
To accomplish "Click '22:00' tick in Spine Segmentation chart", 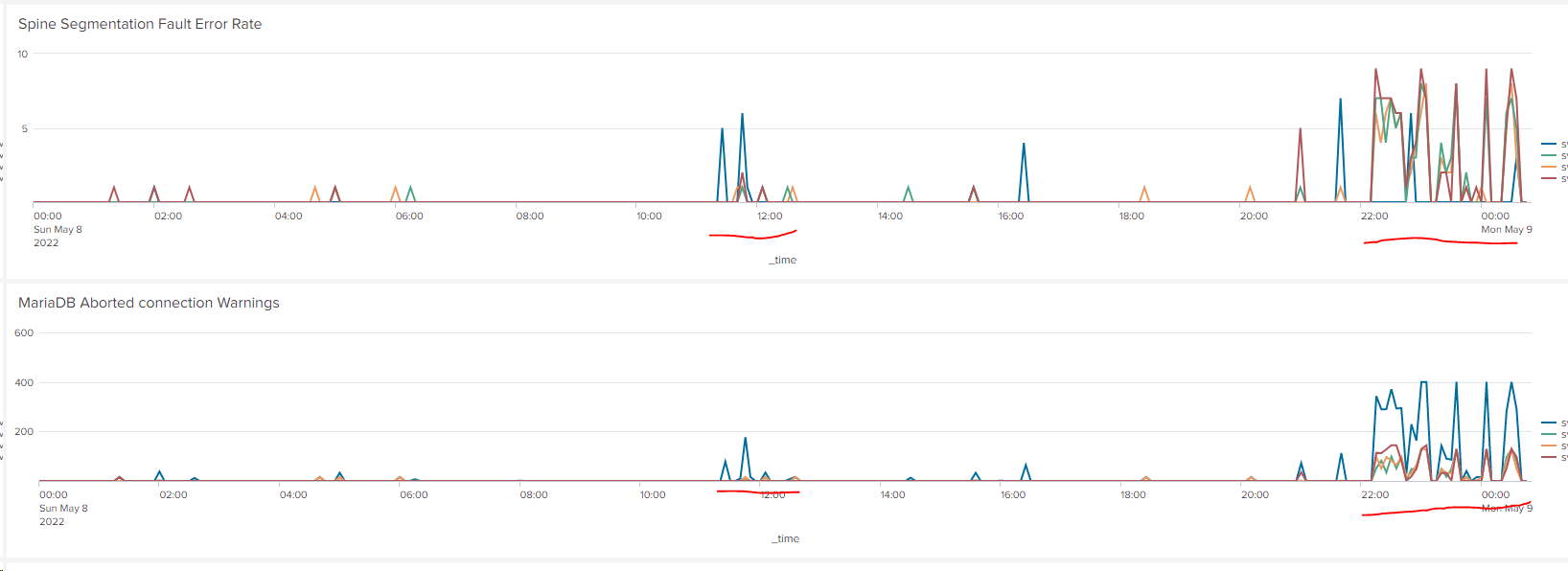I will [1374, 216].
